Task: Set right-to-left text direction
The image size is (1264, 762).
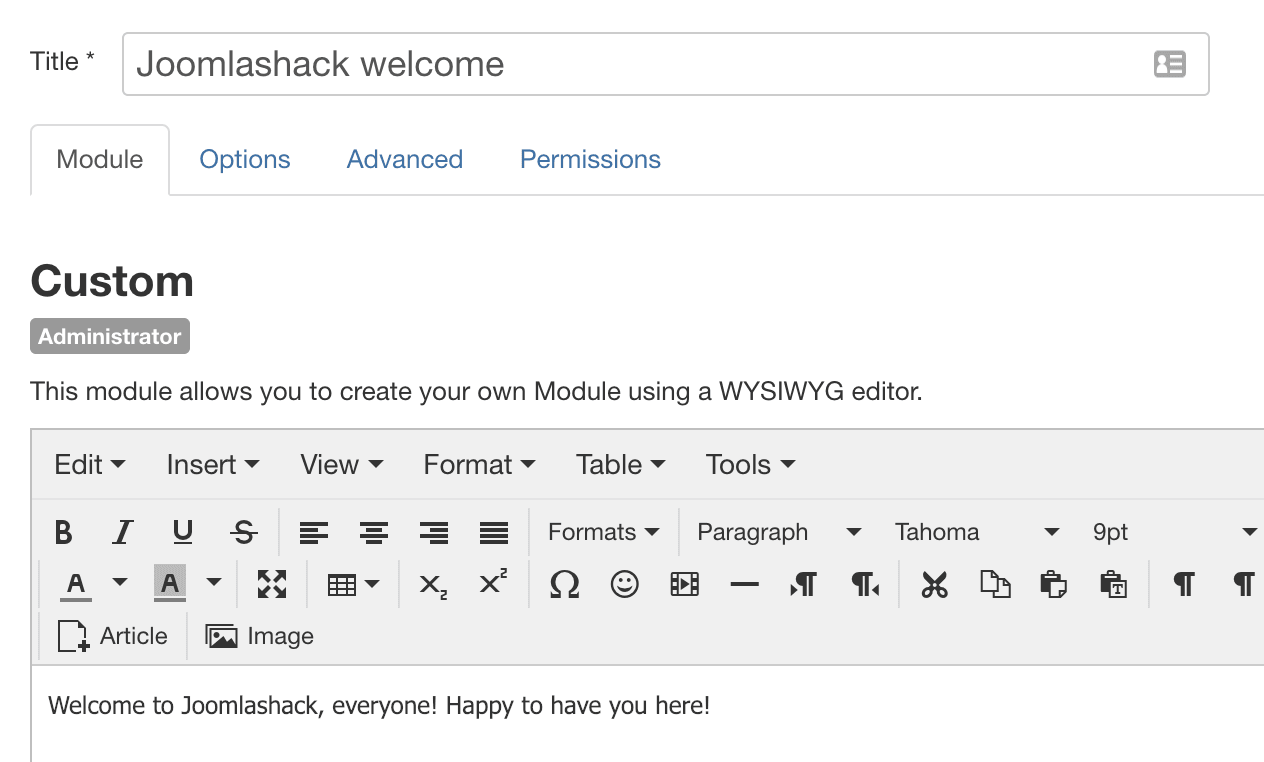Action: coord(865,584)
